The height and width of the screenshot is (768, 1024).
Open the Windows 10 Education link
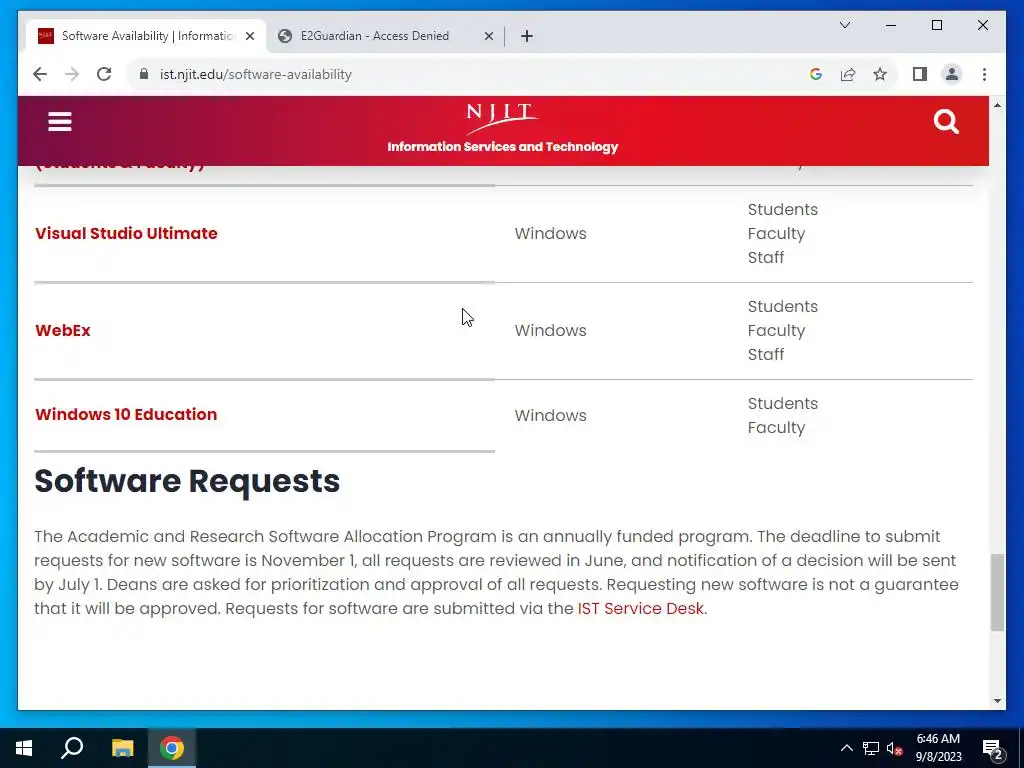point(126,414)
